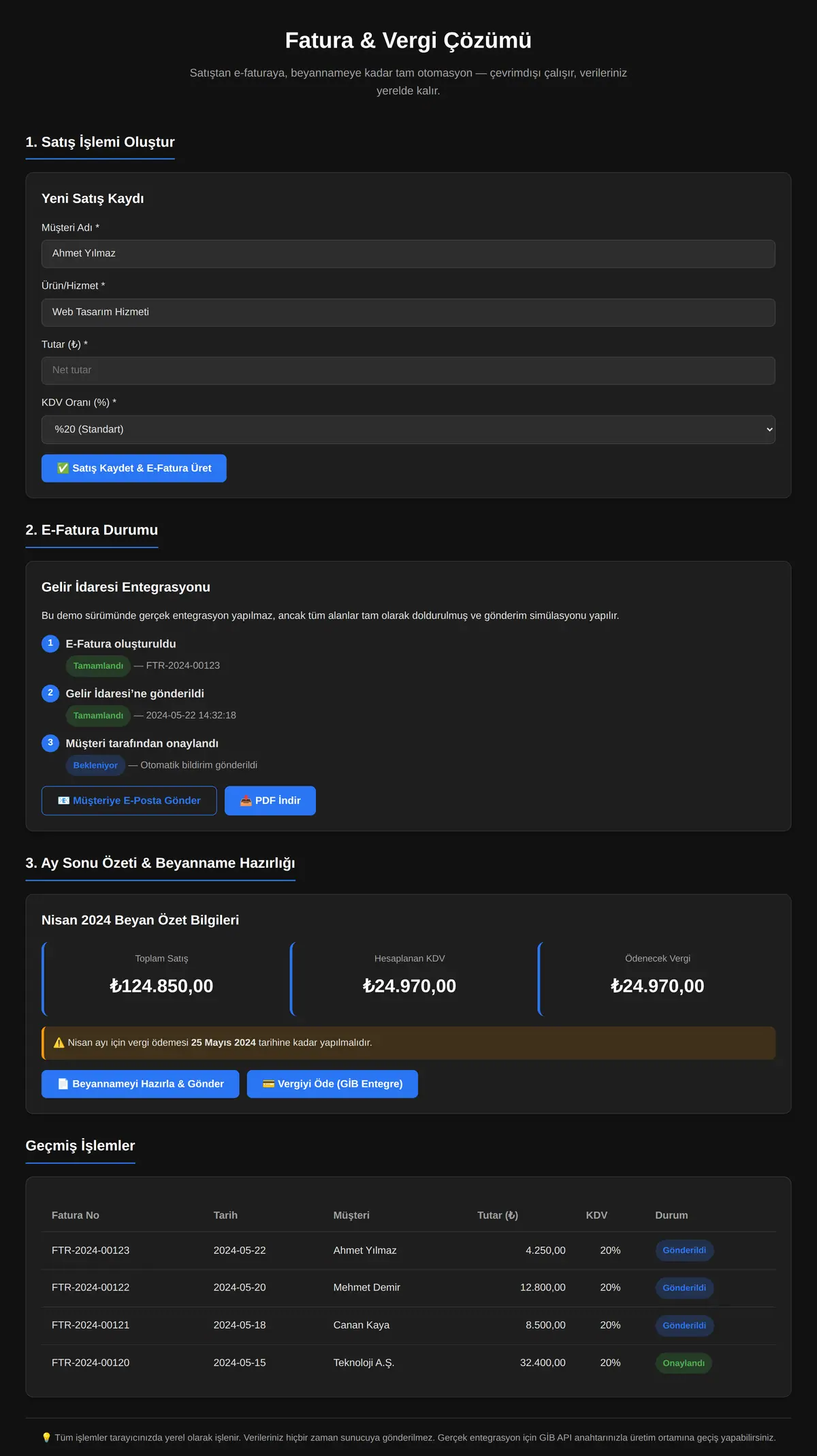Click step 1 circle for E-Fatura oluşturuldu

coord(50,643)
